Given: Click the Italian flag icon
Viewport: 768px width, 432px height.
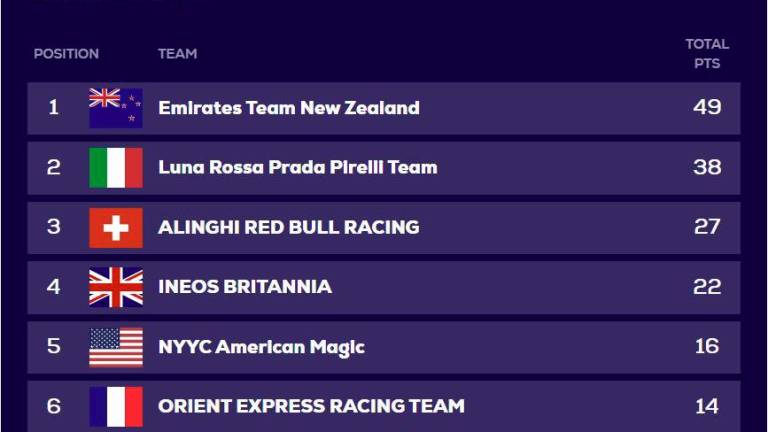Looking at the screenshot, I should (x=116, y=168).
